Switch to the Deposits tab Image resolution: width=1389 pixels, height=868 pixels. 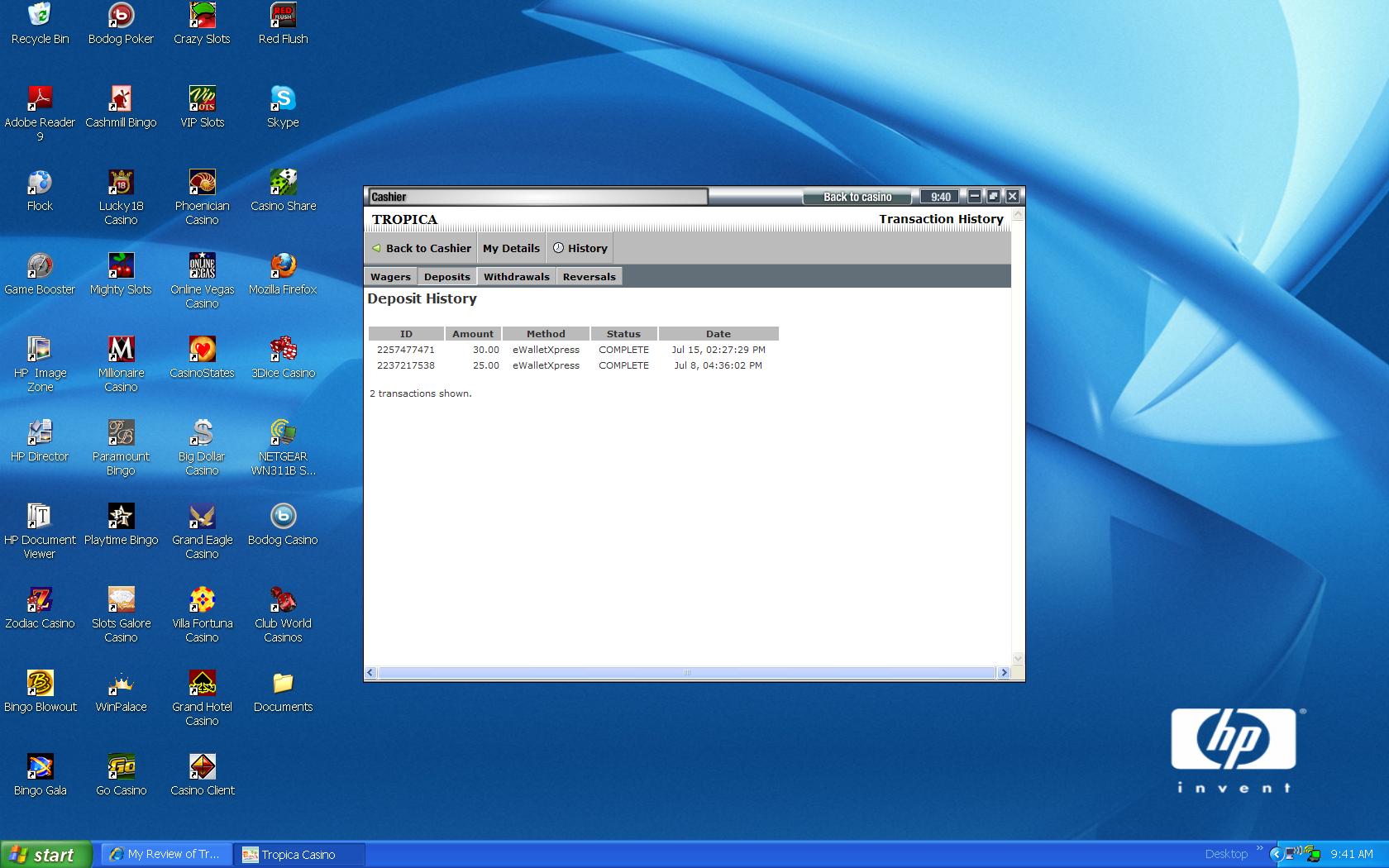pyautogui.click(x=447, y=277)
